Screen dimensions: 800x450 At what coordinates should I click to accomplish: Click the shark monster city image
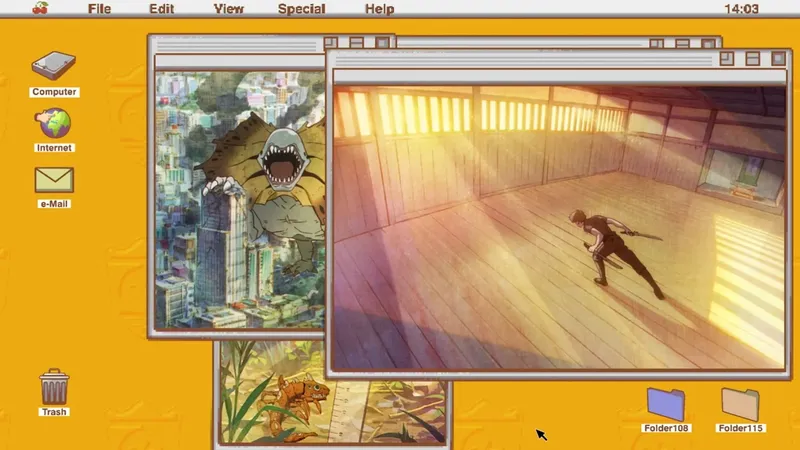coord(240,200)
